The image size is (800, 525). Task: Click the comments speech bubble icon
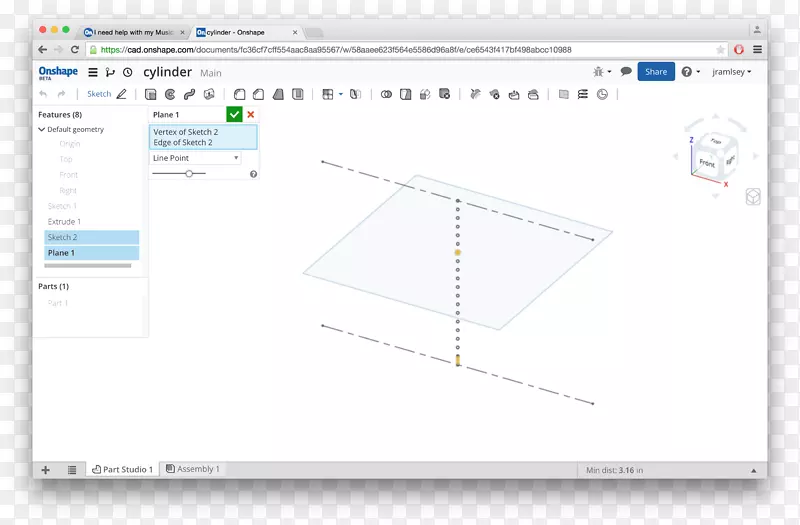point(626,72)
